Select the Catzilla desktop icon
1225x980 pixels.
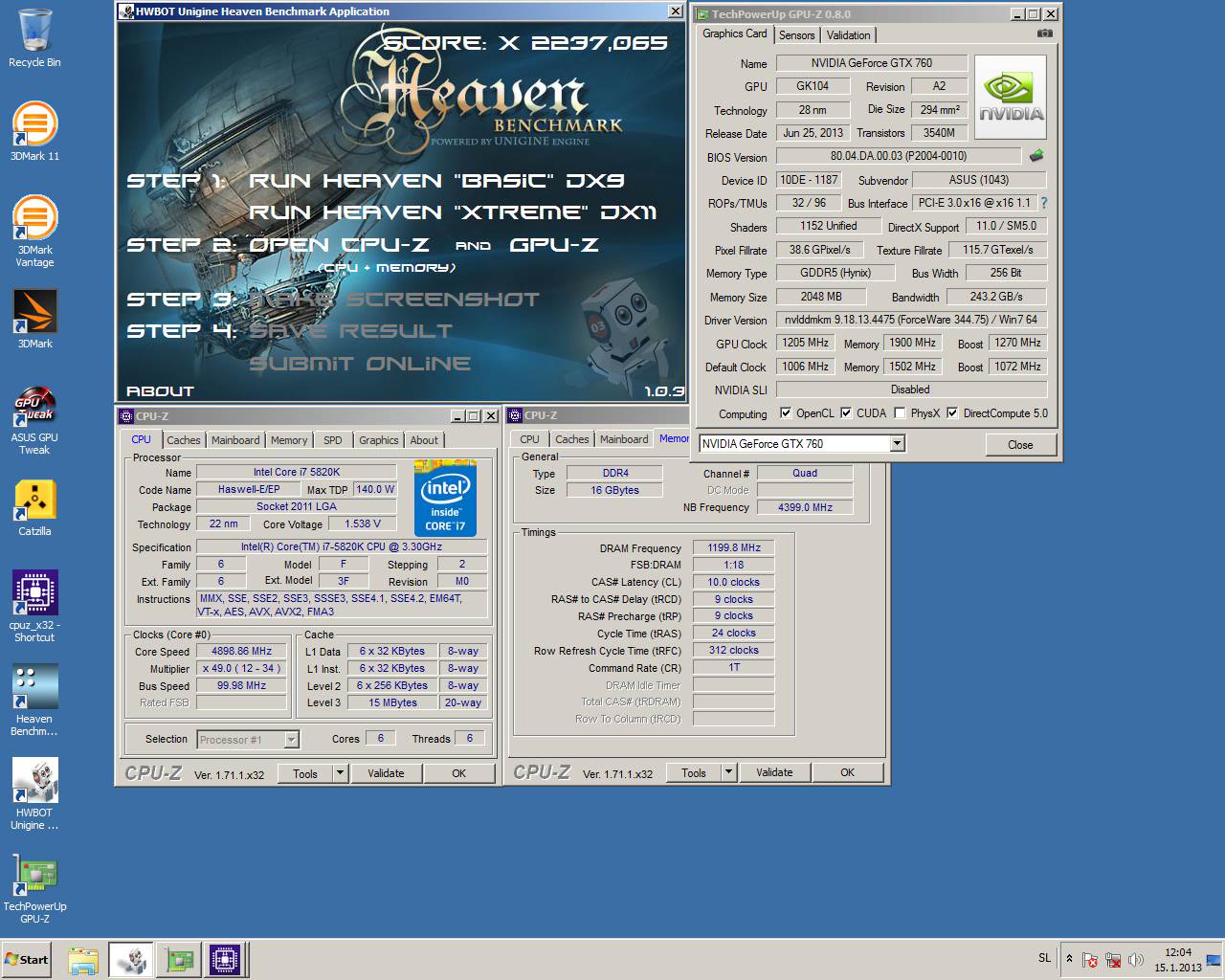point(34,506)
